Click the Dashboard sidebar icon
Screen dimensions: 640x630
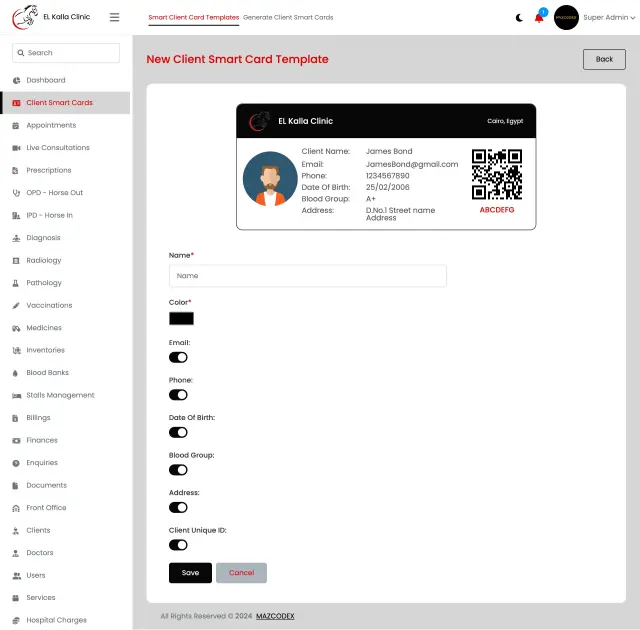point(16,80)
